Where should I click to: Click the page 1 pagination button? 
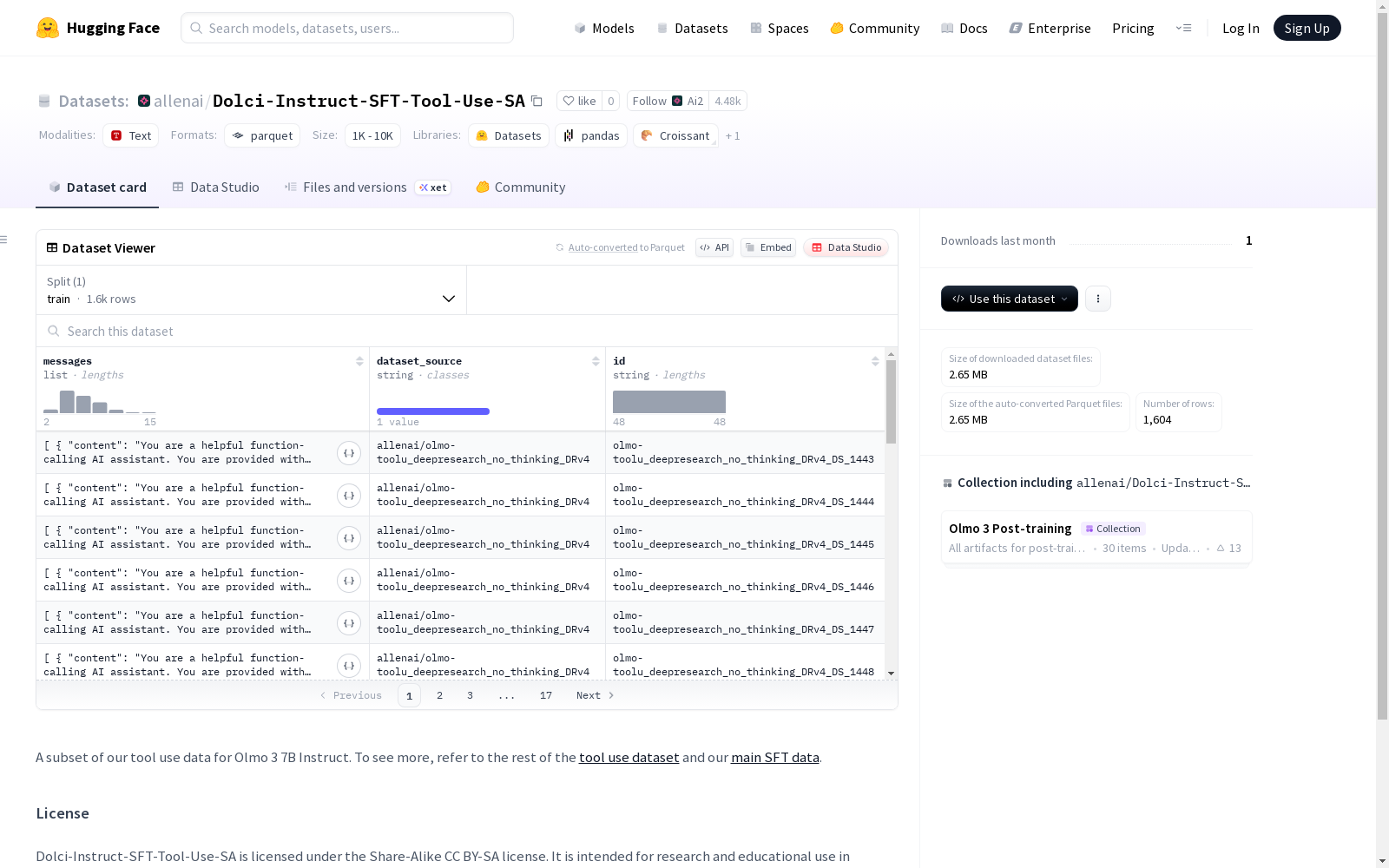click(x=409, y=695)
